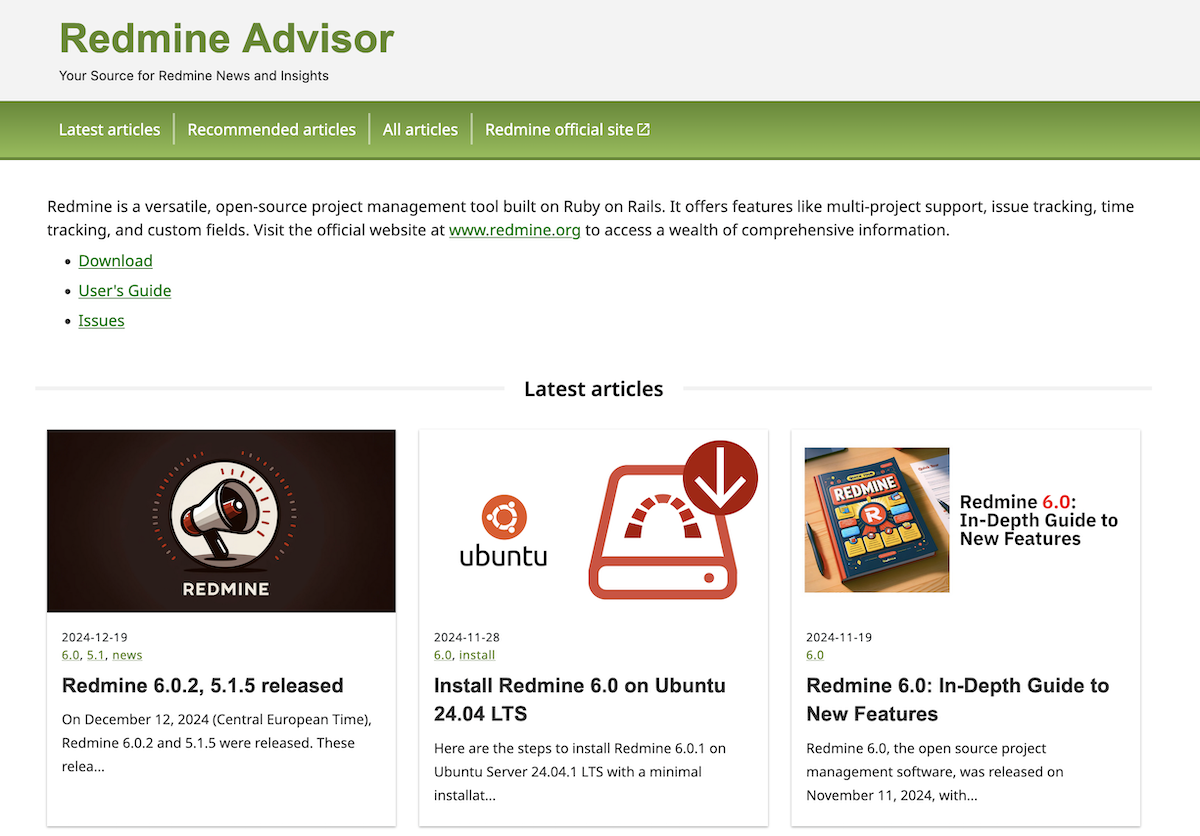Open the Redmine 6.0.2, 5.1.5 released article
The height and width of the screenshot is (836, 1200).
(202, 685)
